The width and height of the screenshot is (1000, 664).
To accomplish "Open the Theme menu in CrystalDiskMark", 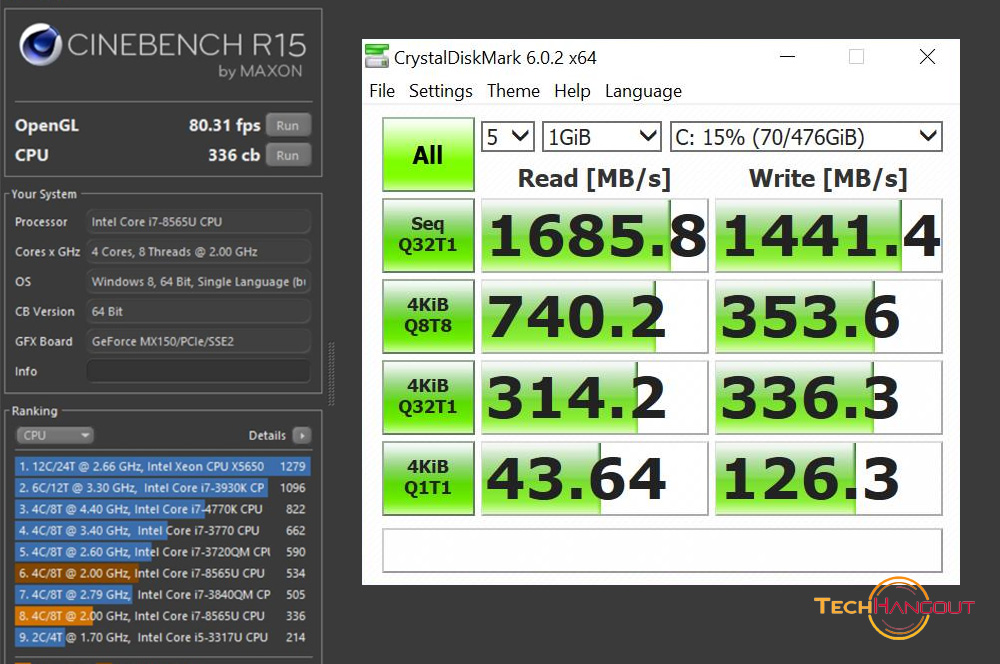I will pyautogui.click(x=513, y=91).
